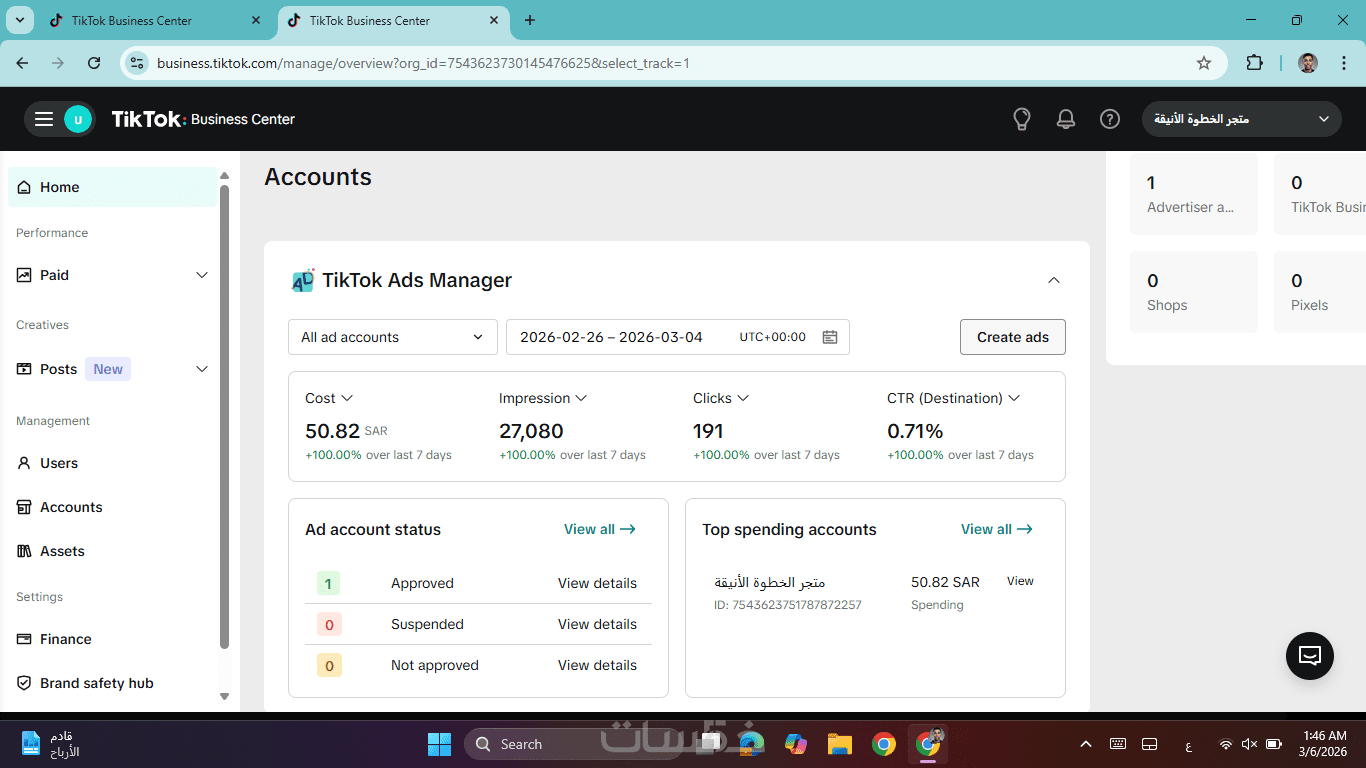Screen dimensions: 1366x768
Task: Open the notifications bell
Action: pos(1066,119)
